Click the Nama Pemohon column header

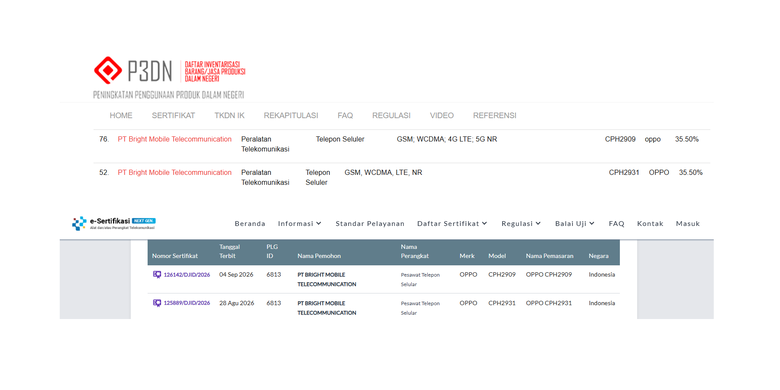pos(319,256)
